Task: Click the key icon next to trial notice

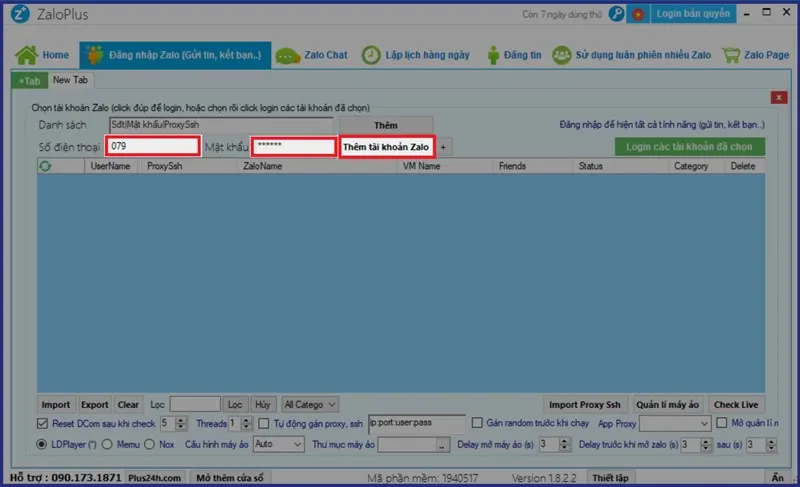Action: point(615,14)
